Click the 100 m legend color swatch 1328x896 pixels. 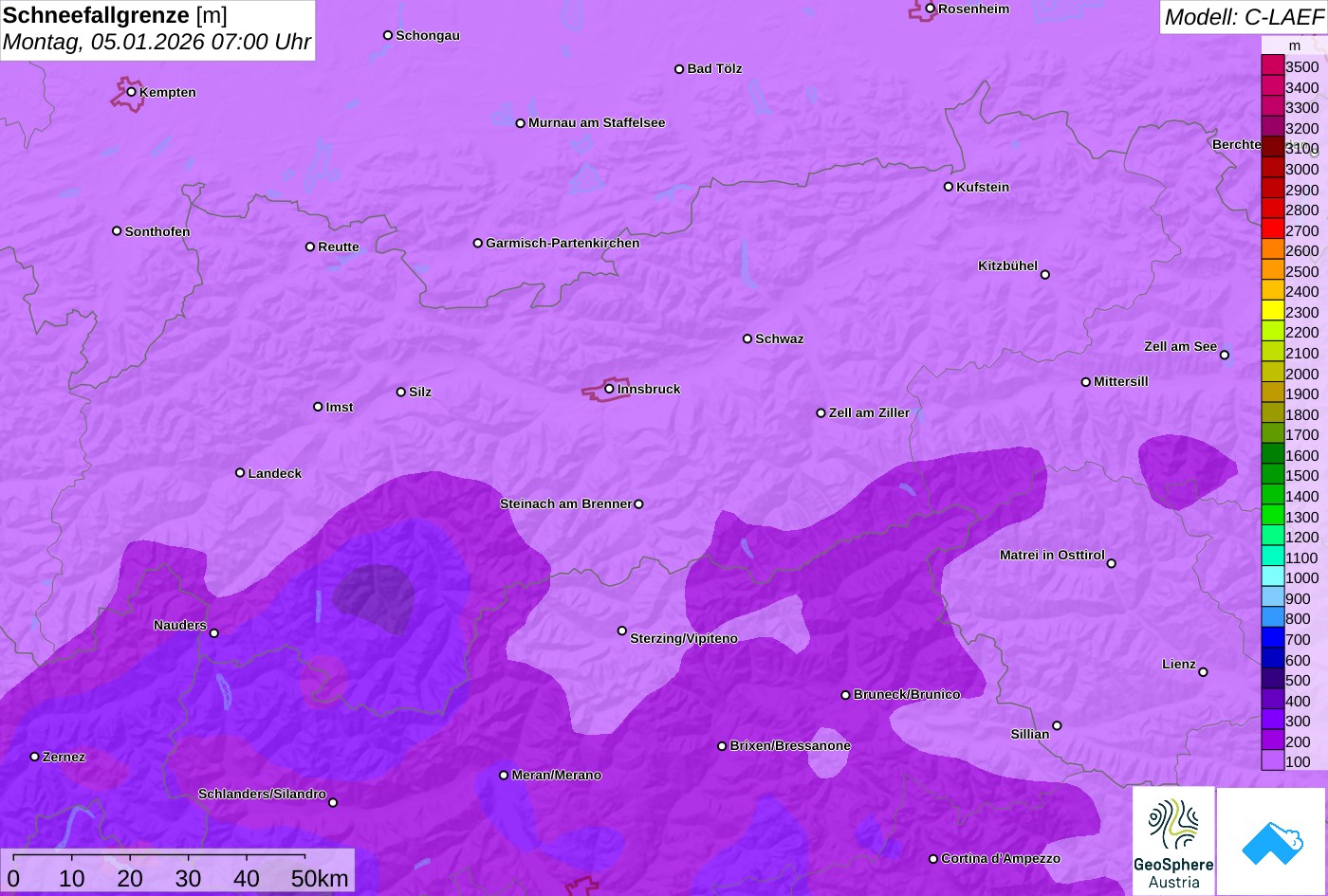[x=1273, y=760]
